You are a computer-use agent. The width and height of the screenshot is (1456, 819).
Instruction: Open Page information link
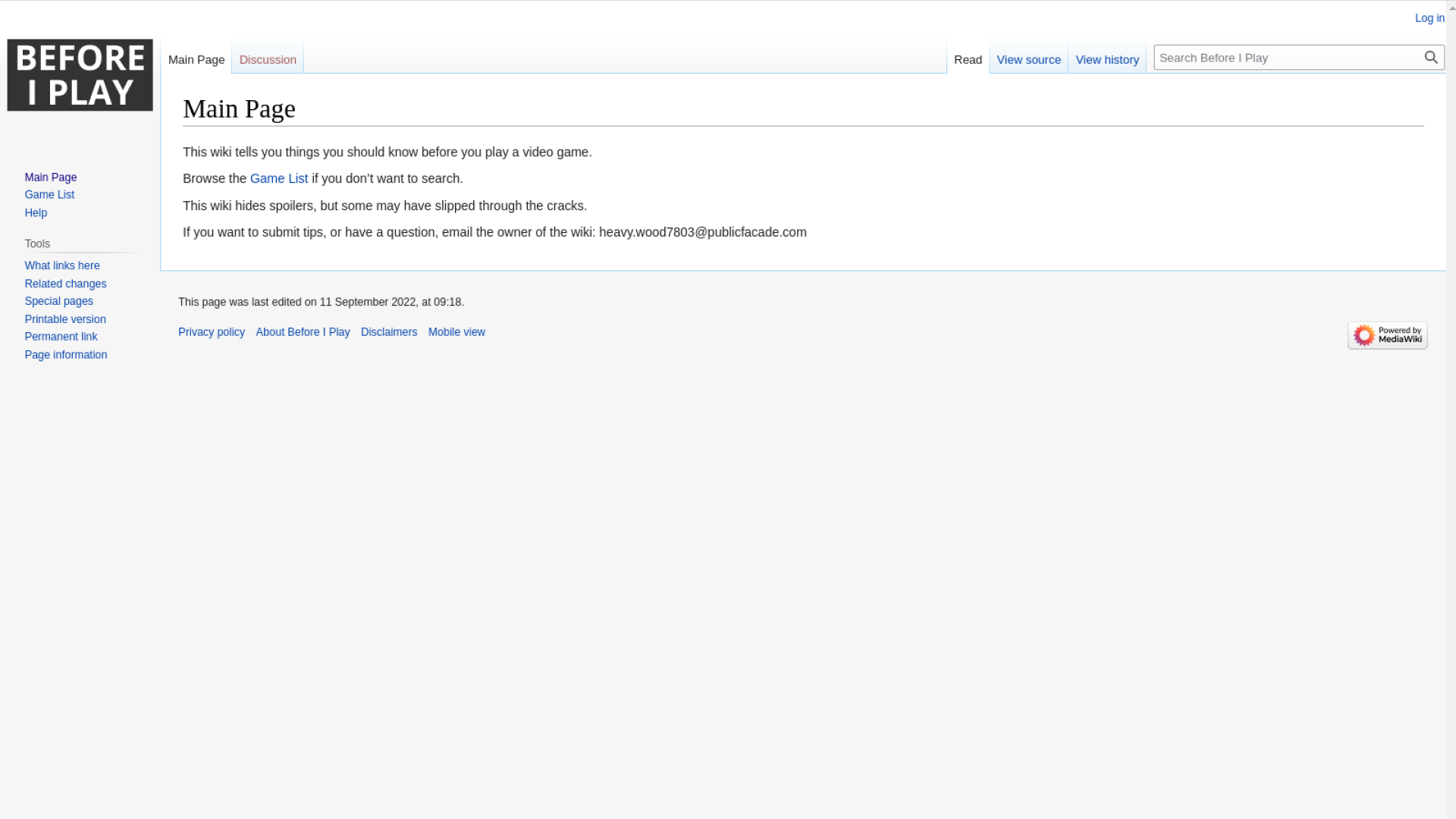pyautogui.click(x=65, y=355)
